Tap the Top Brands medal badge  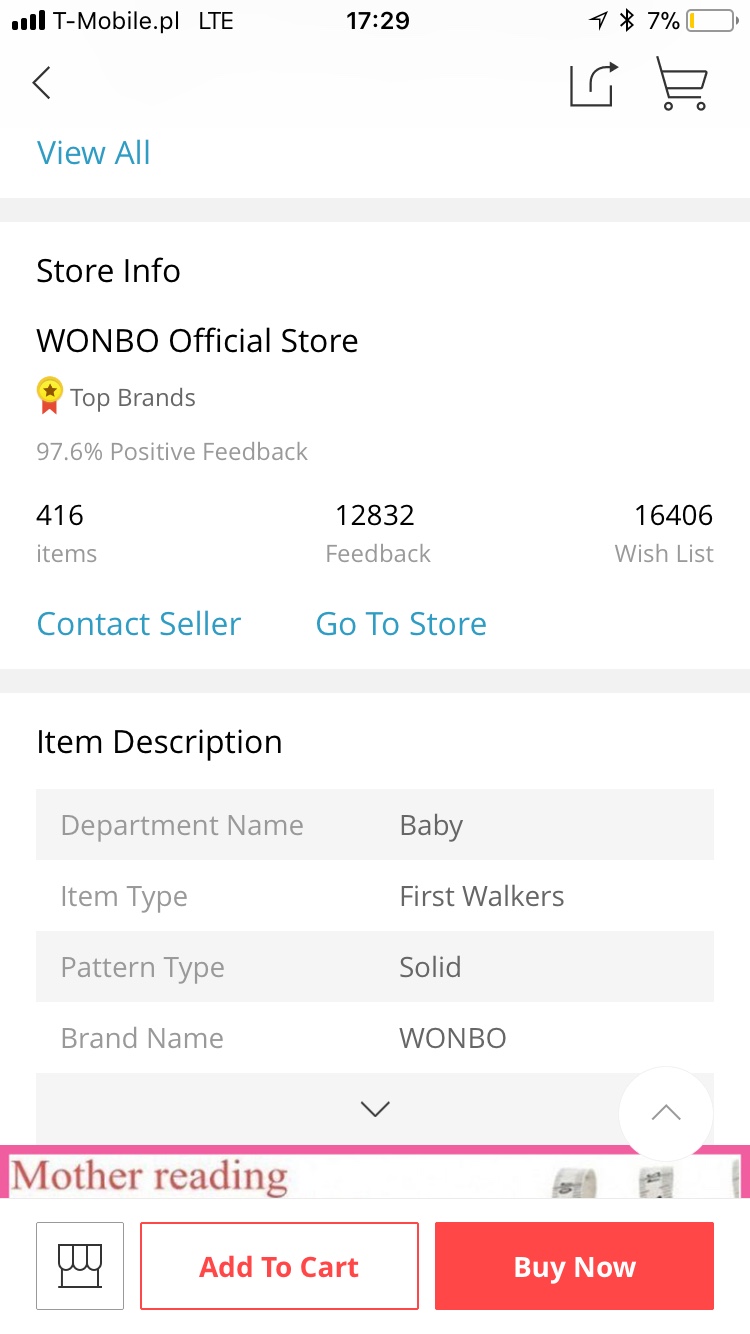pos(50,397)
